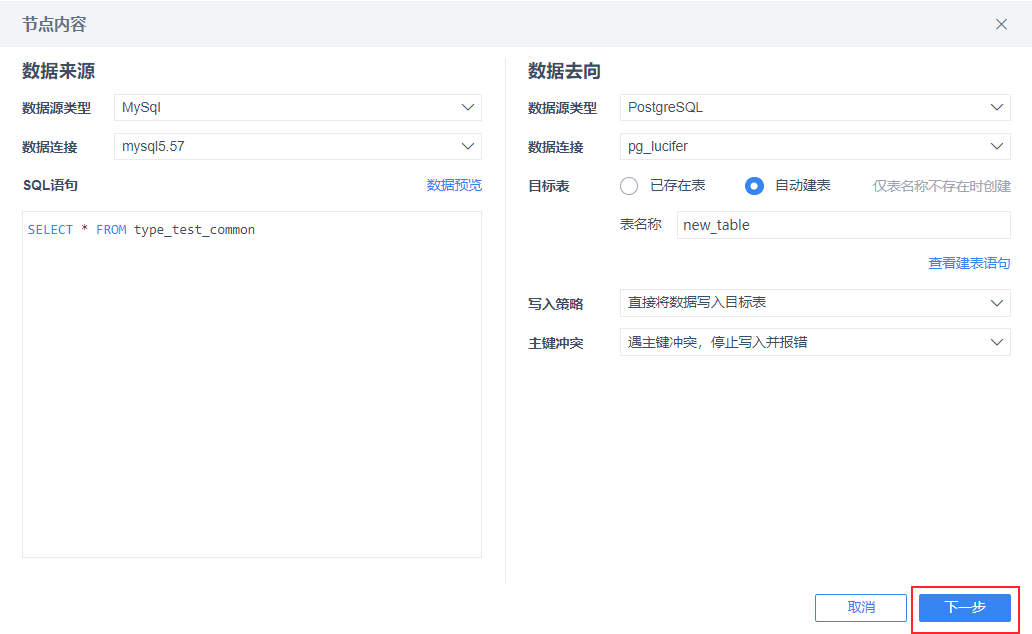1032x634 pixels.
Task: Click the 数据预览 link
Action: (x=454, y=185)
